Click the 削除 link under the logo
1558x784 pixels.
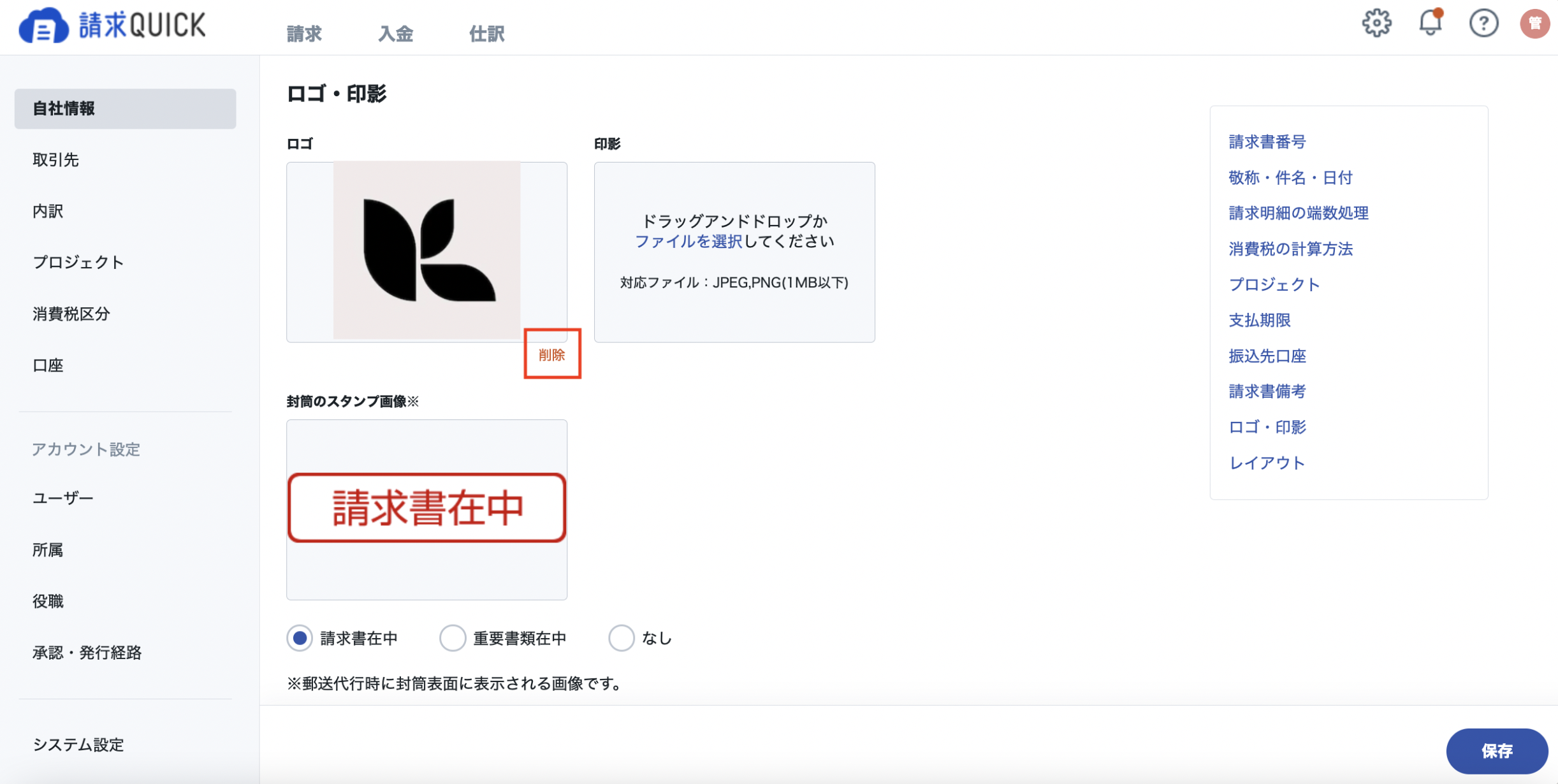pyautogui.click(x=552, y=354)
